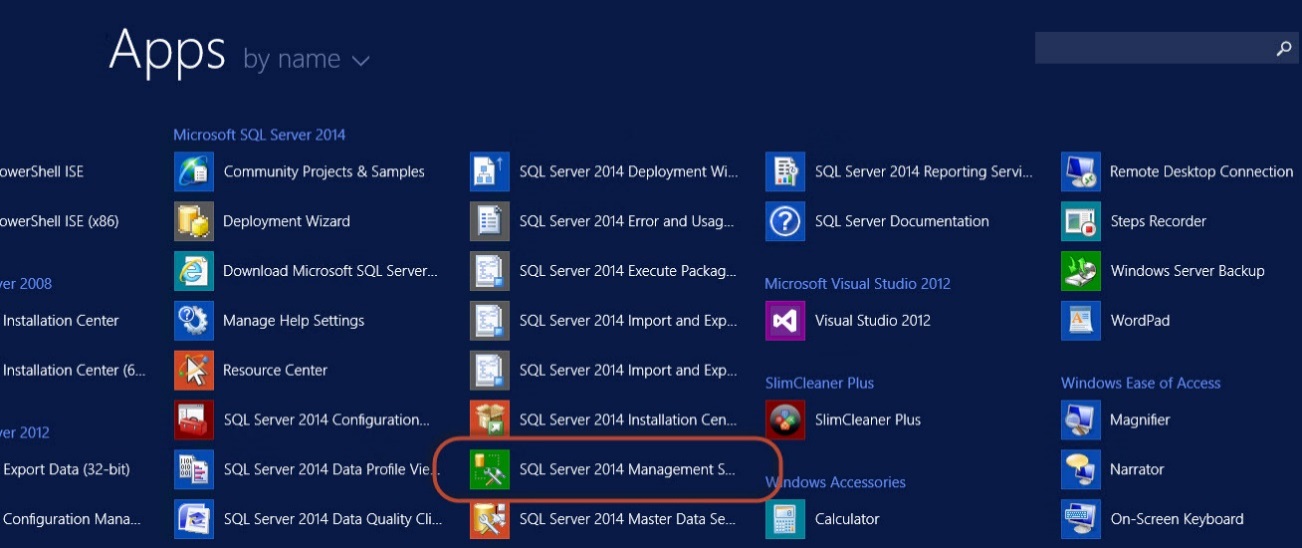Launch Magnifier
The height and width of the screenshot is (548, 1302).
[x=1116, y=420]
